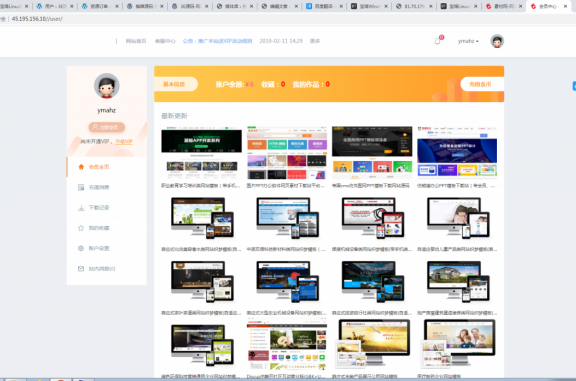The width and height of the screenshot is (576, 381).
Task: Click the 2019-02-11 14:29 date text
Action: click(x=281, y=41)
